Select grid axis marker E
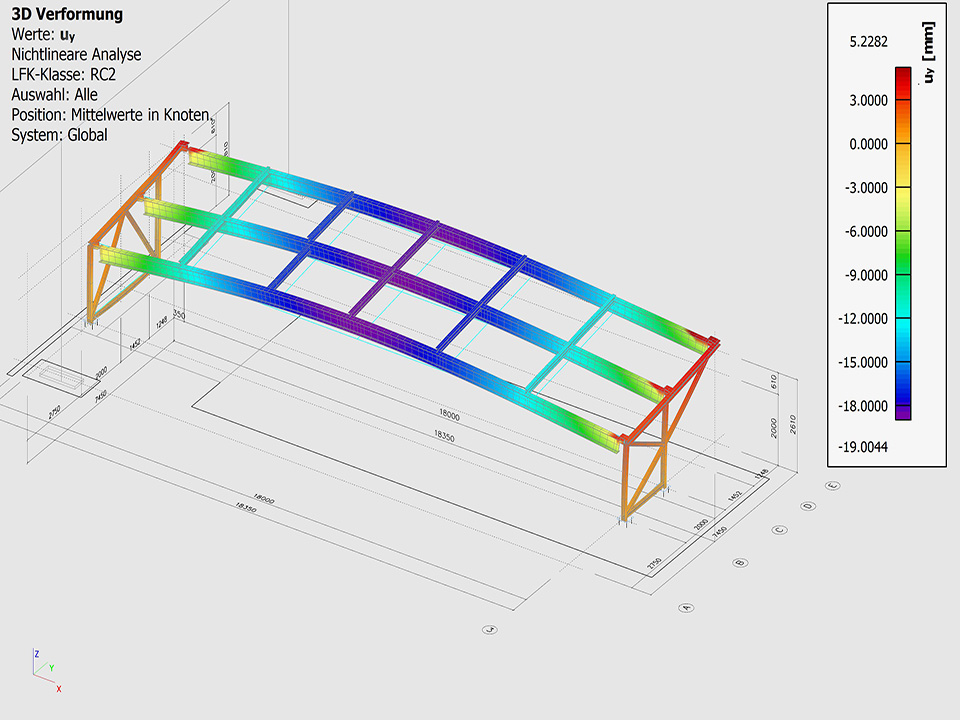 pyautogui.click(x=833, y=486)
